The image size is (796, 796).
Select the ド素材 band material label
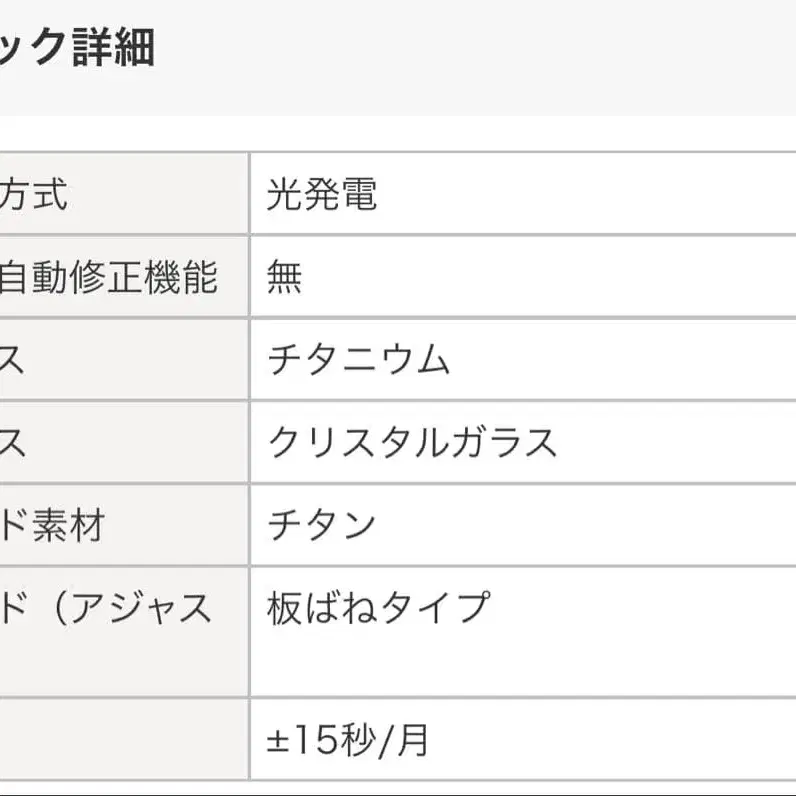tap(52, 525)
